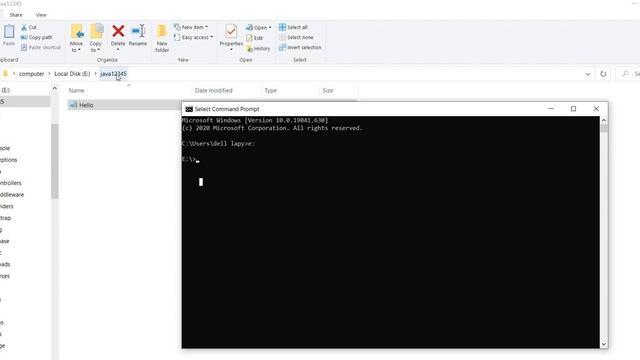640x360 pixels.
Task: Click the Command Prompt title text
Action: click(227, 109)
